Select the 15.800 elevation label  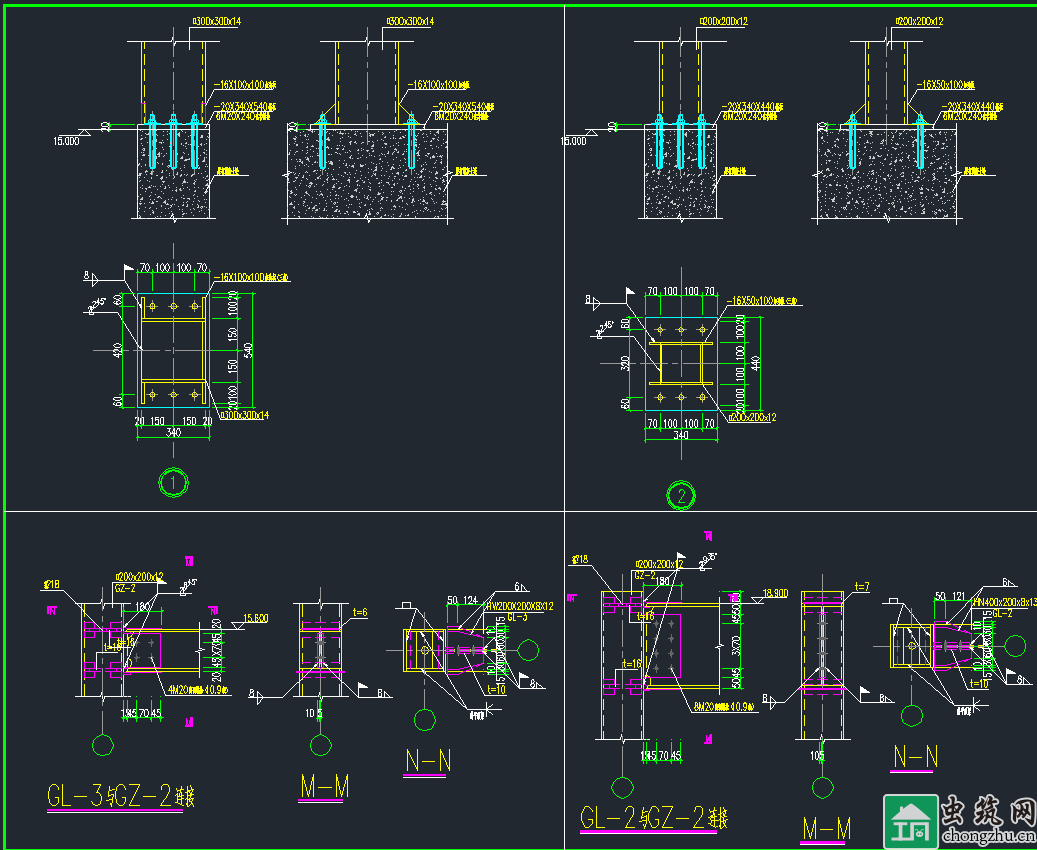tap(255, 618)
